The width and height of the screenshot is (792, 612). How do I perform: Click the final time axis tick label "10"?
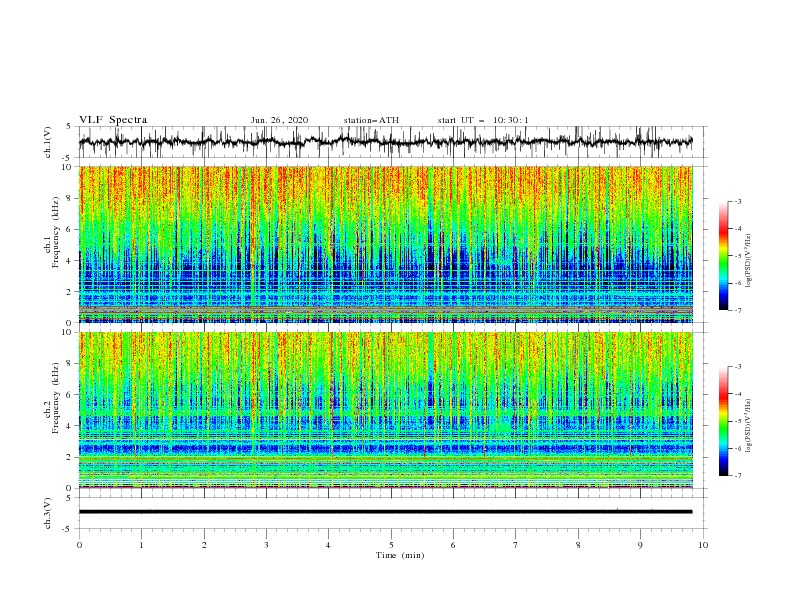click(703, 545)
